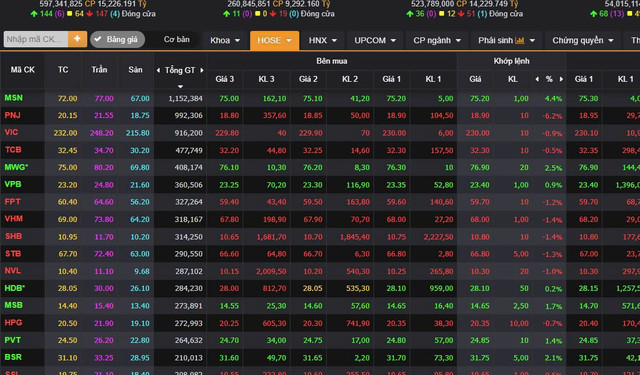Open the VIC stock row

[320, 133]
